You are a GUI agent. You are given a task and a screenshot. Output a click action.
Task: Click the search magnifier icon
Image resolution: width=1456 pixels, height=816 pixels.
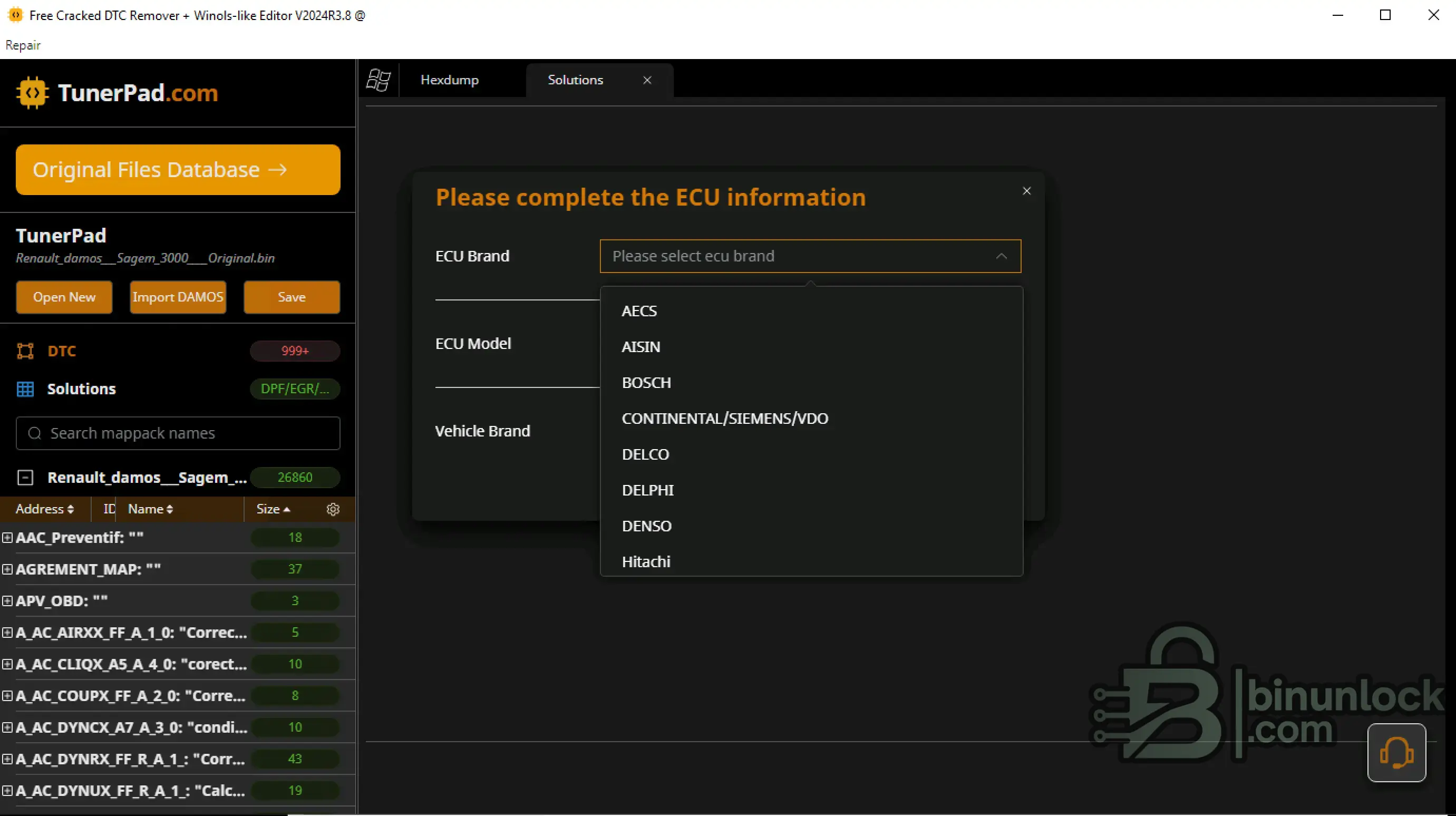point(34,433)
